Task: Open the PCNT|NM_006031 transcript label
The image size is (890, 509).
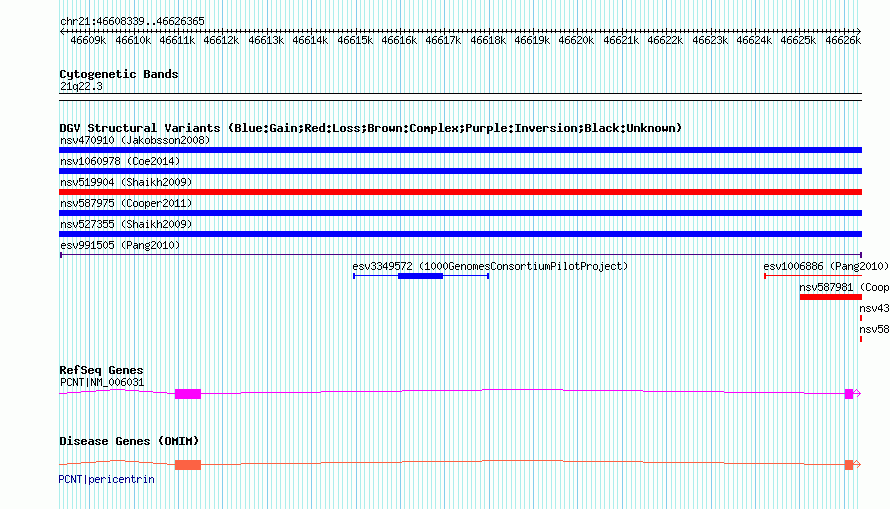Action: [102, 382]
